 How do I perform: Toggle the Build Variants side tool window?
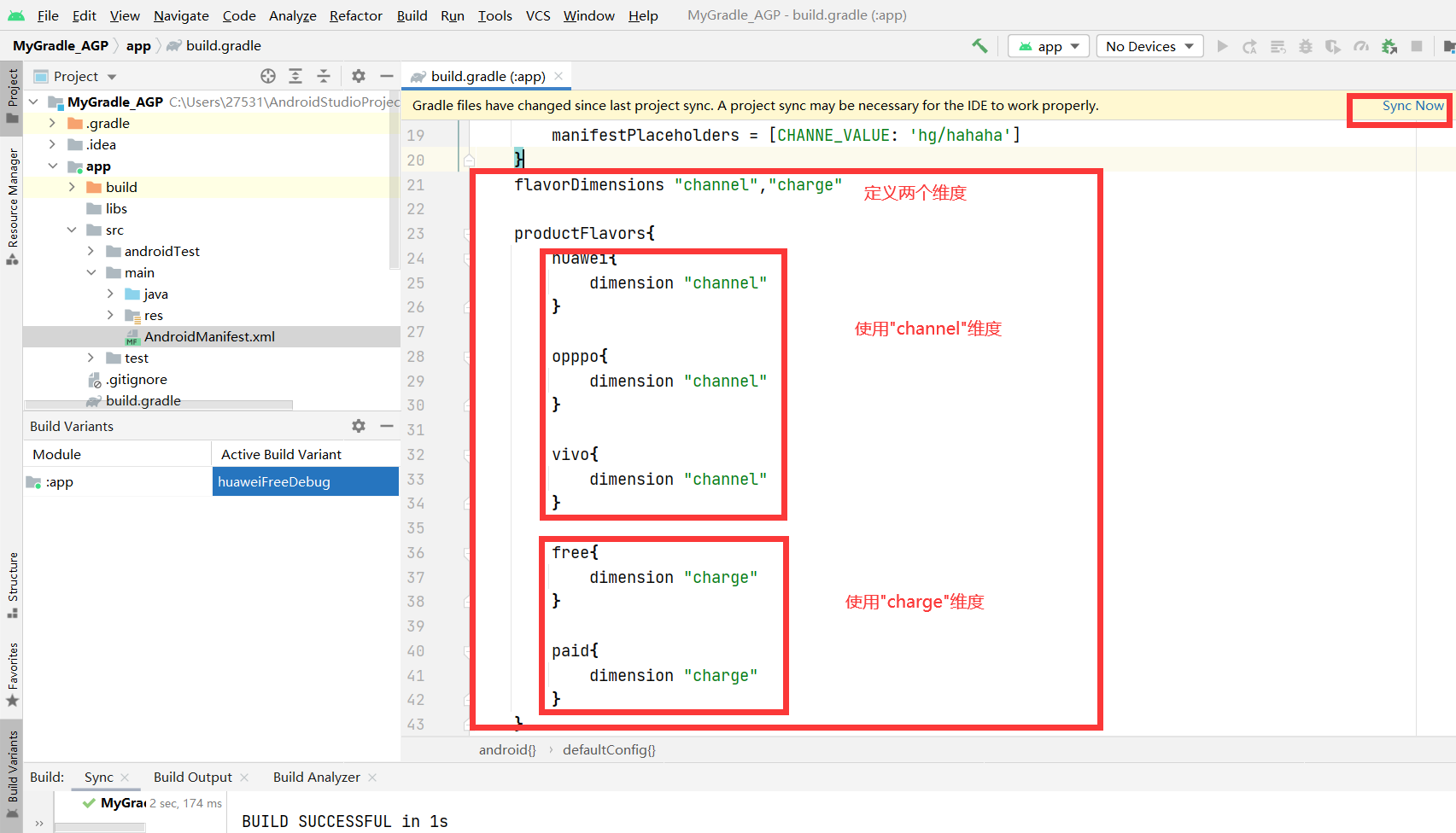pyautogui.click(x=12, y=775)
